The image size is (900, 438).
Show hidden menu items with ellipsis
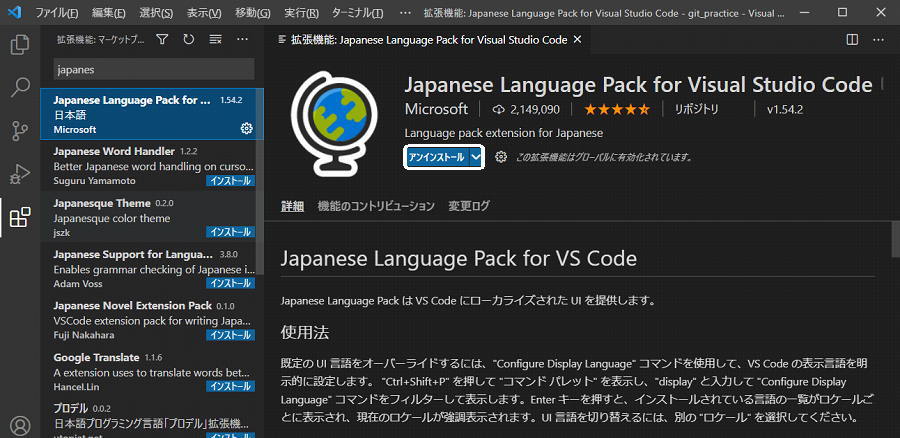pyautogui.click(x=405, y=13)
